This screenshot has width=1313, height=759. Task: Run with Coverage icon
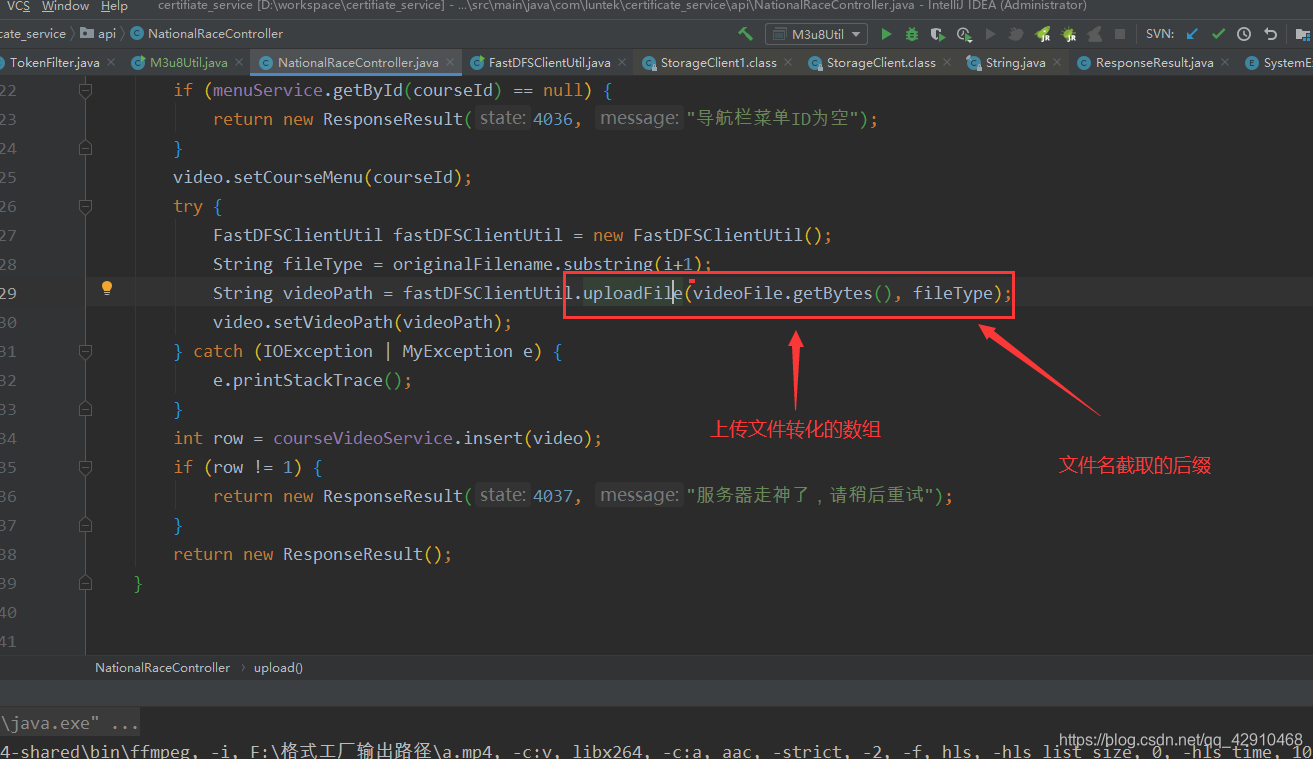click(x=937, y=34)
